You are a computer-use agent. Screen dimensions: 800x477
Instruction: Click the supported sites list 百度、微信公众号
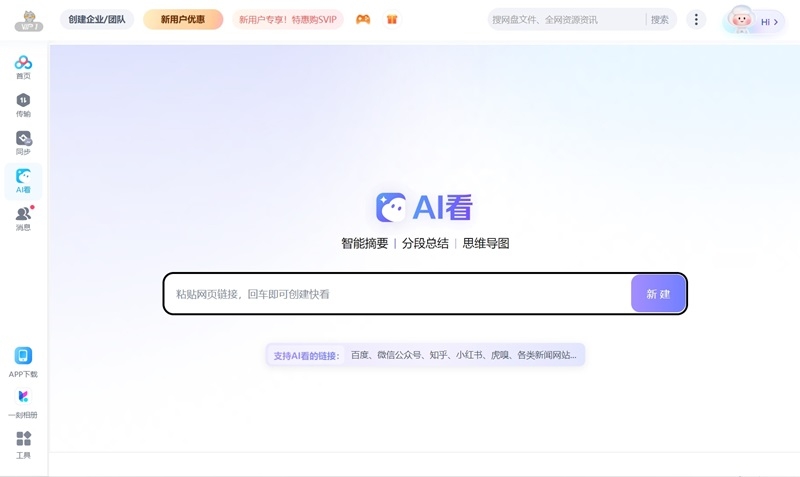tap(464, 355)
